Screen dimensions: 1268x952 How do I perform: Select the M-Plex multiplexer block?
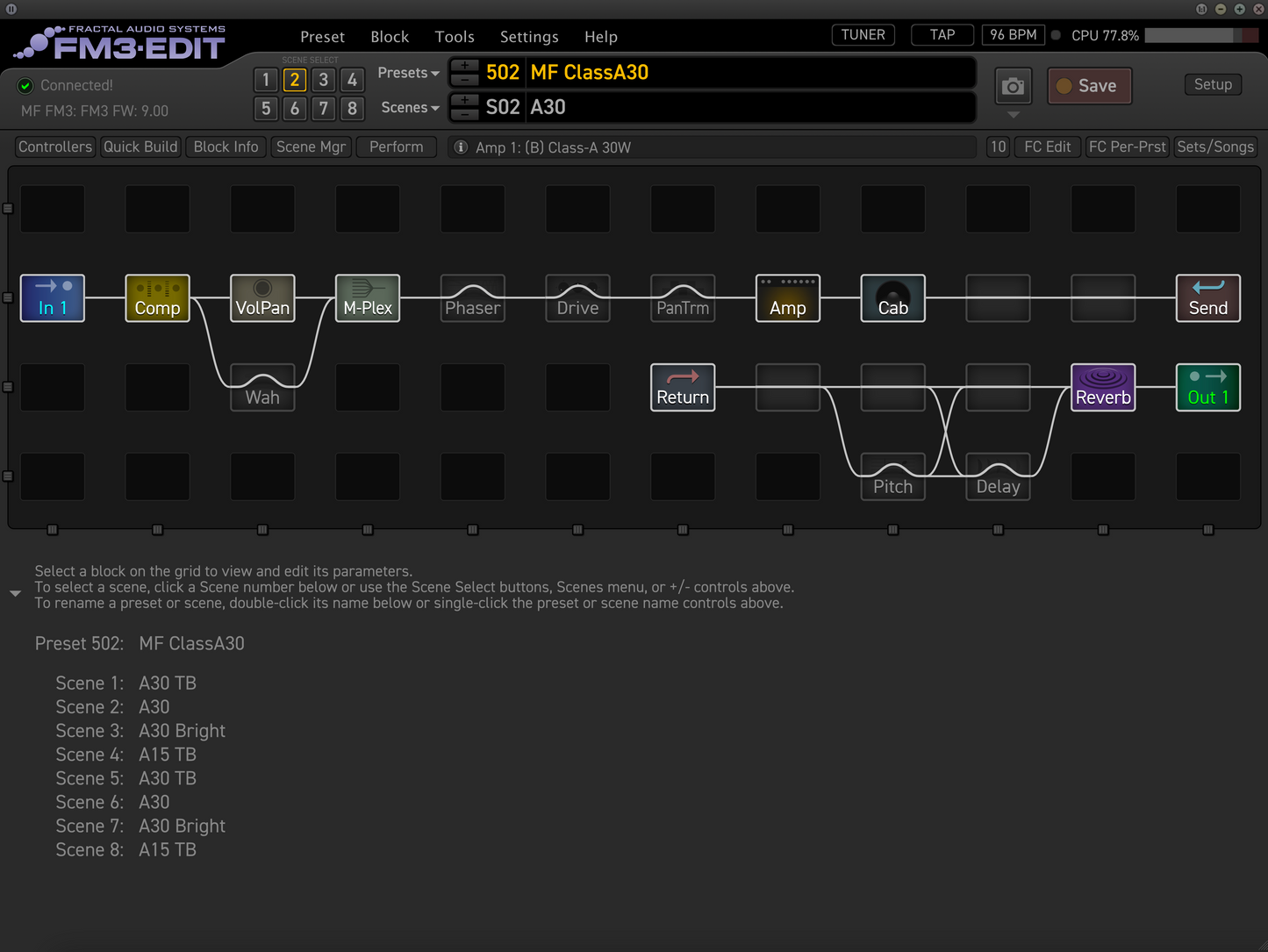368,298
